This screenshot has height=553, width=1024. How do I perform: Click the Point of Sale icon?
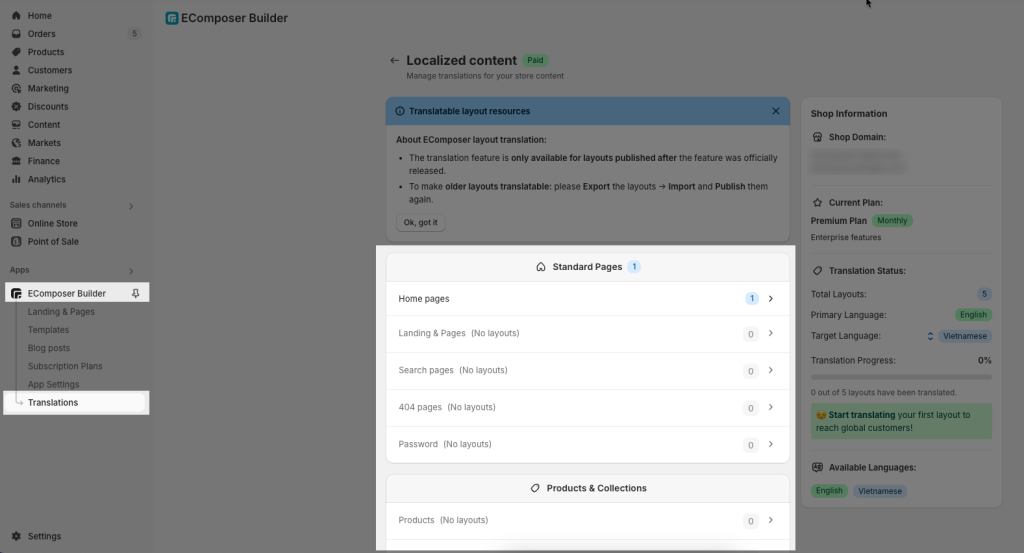[16, 242]
